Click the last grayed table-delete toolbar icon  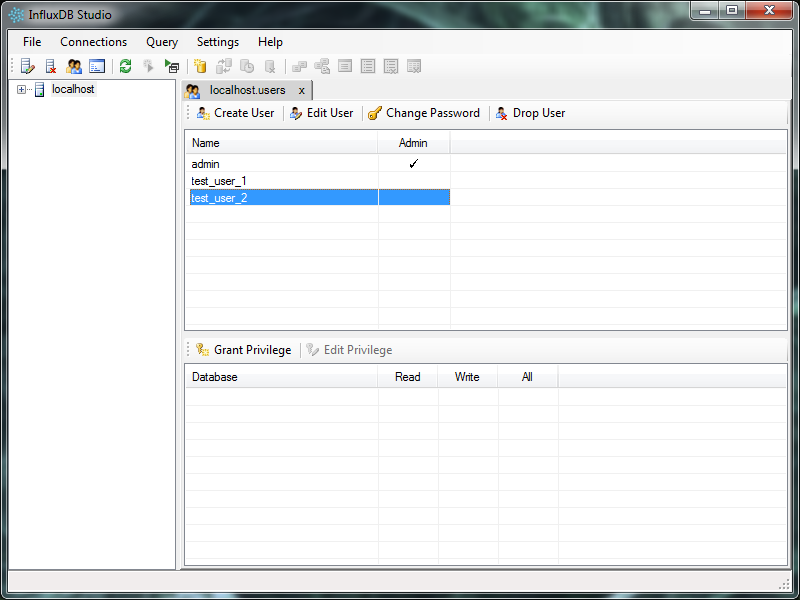(414, 66)
